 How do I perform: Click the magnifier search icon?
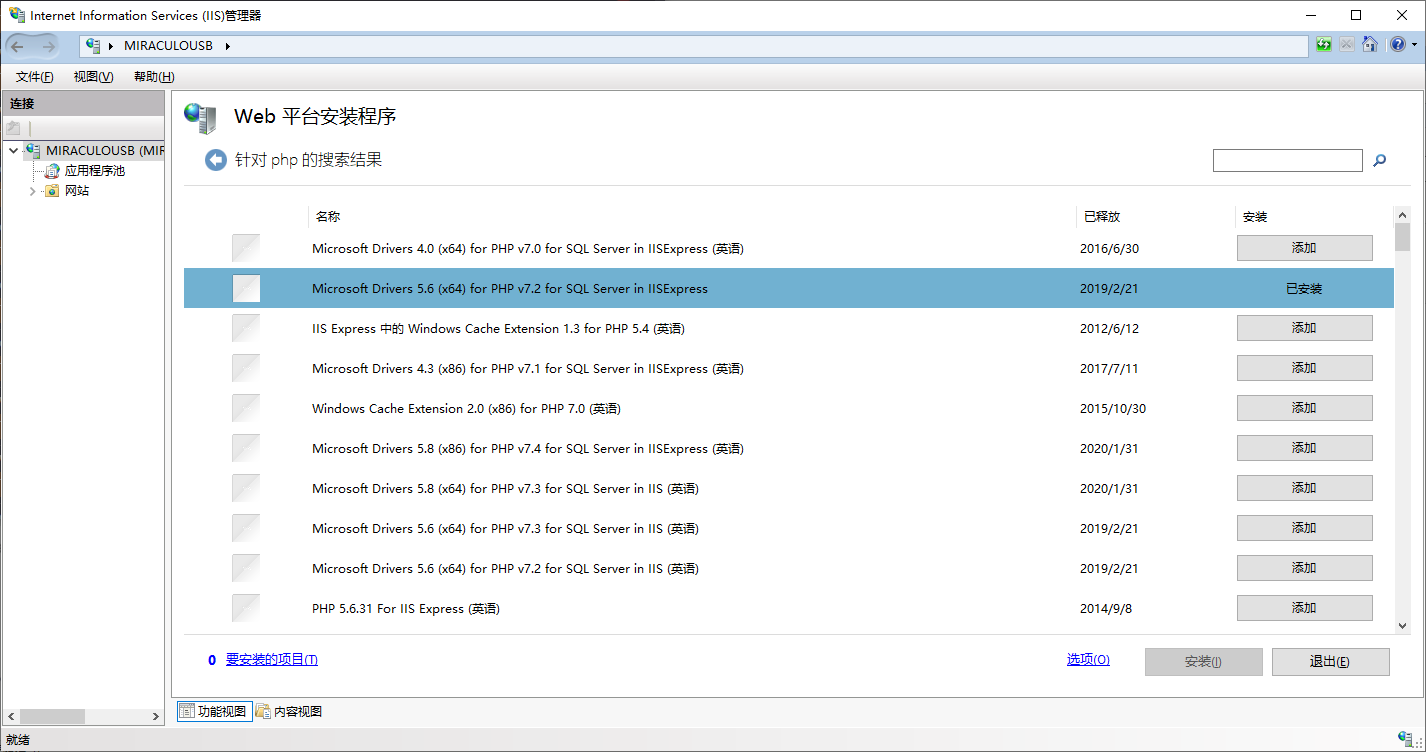click(1380, 160)
